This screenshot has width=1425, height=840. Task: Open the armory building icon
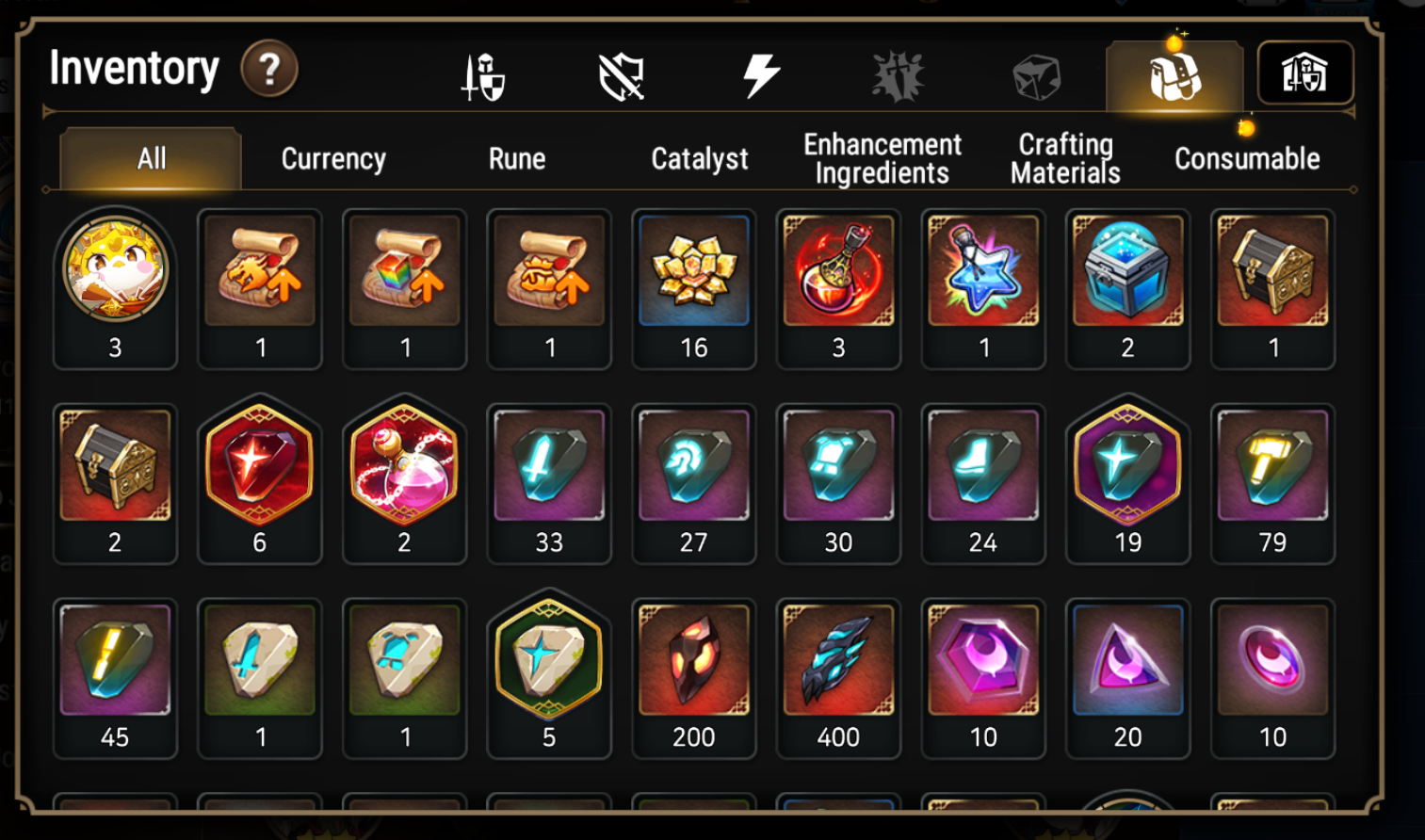point(1305,73)
